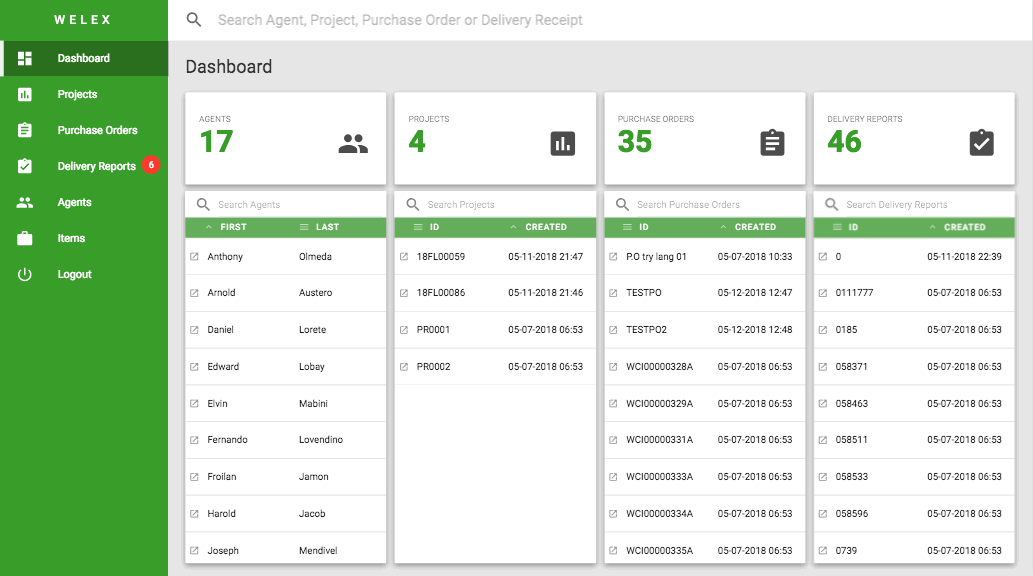Click the Logout power icon
This screenshot has width=1033, height=576.
pyautogui.click(x=24, y=274)
